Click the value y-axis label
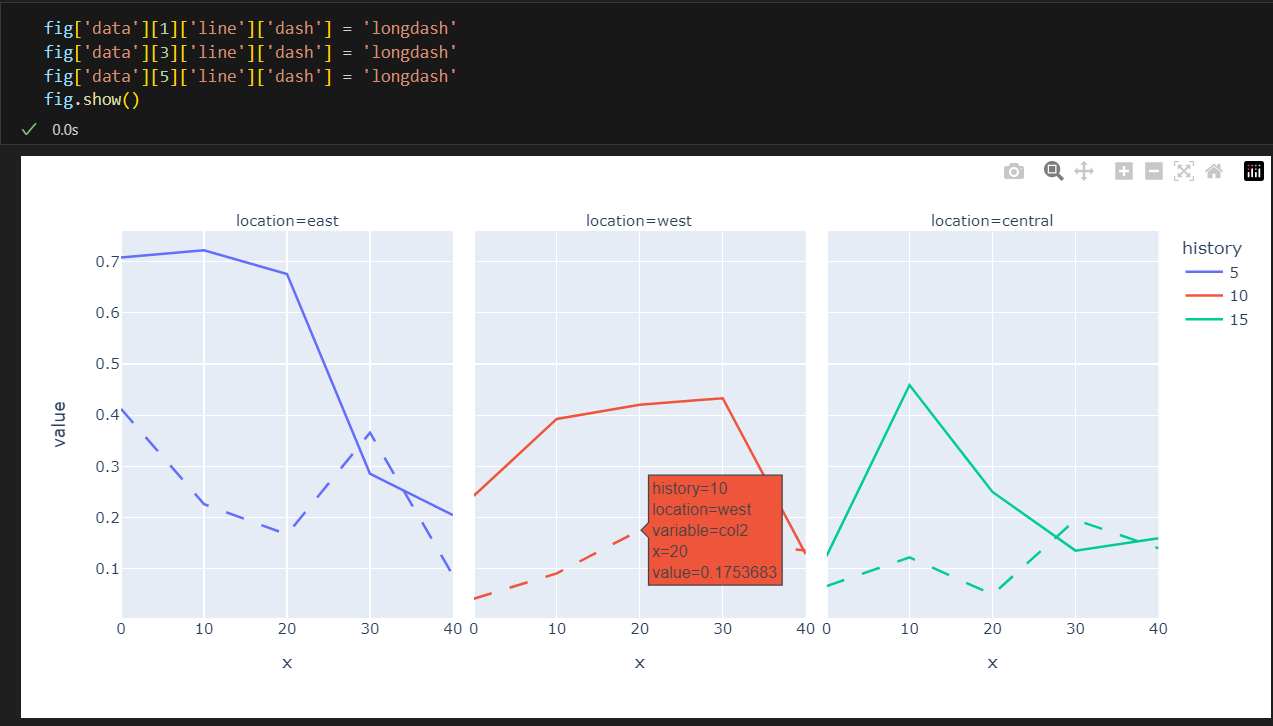The image size is (1273, 726). pos(59,424)
